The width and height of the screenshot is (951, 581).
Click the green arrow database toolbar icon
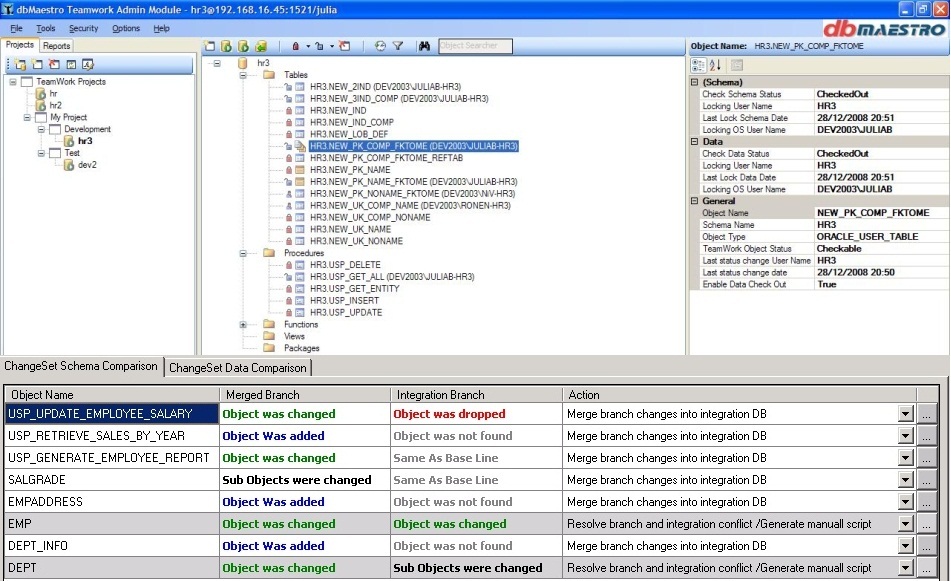[260, 46]
